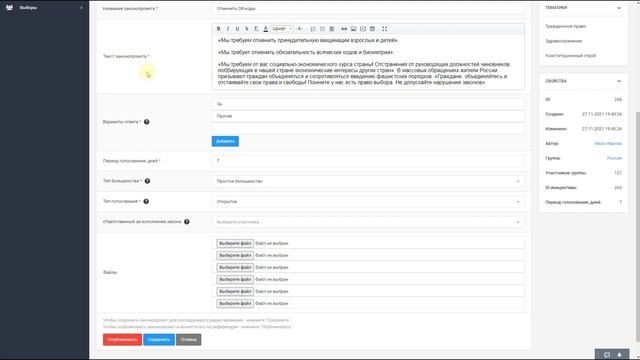Open text alignment options
The image size is (640, 360).
[x=332, y=29]
